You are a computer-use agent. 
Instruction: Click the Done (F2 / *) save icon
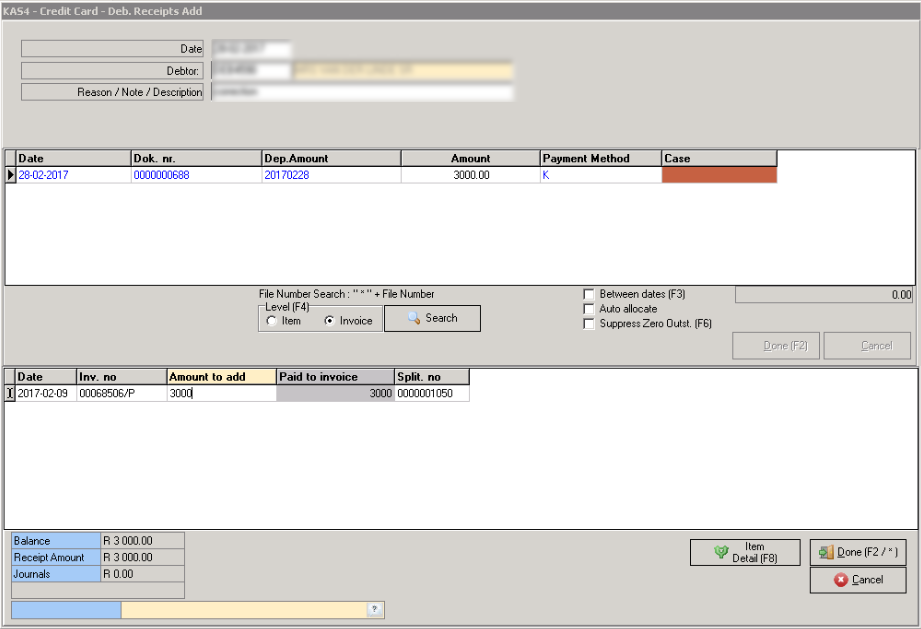[827, 551]
